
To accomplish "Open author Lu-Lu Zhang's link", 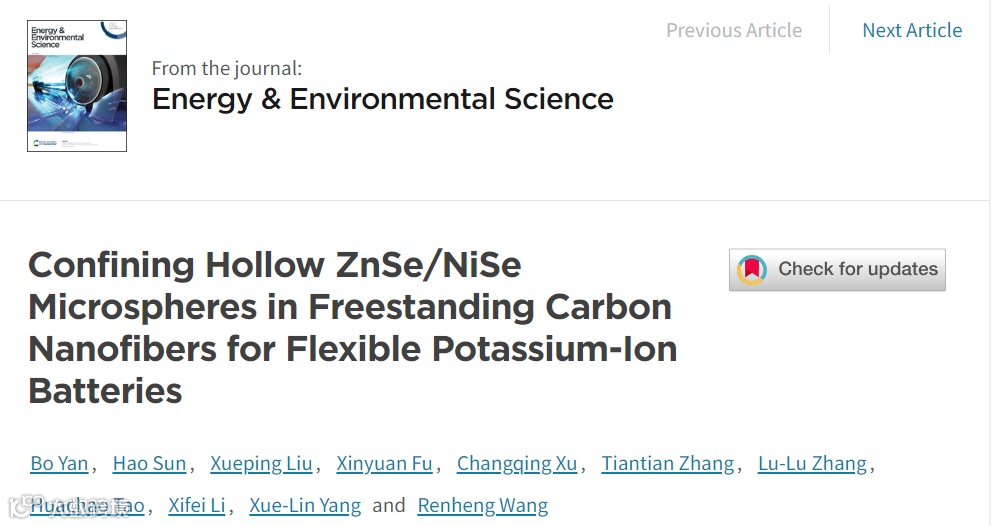I will pyautogui.click(x=812, y=463).
